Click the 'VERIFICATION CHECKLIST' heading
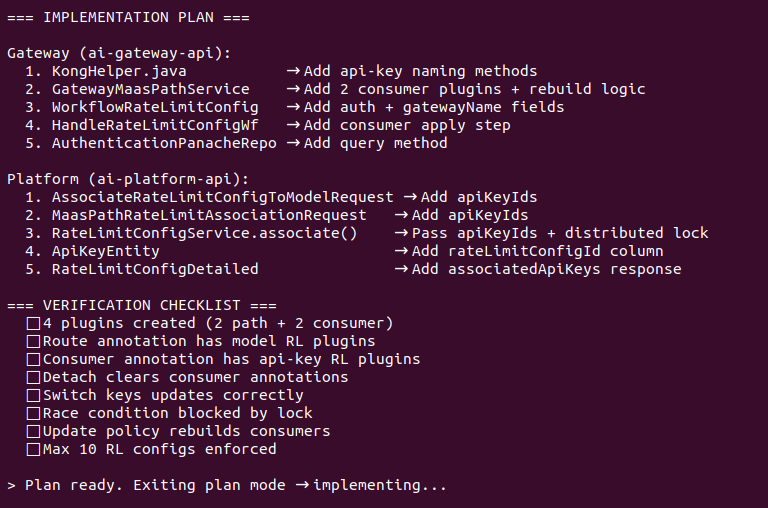768x508 pixels. pos(142,306)
